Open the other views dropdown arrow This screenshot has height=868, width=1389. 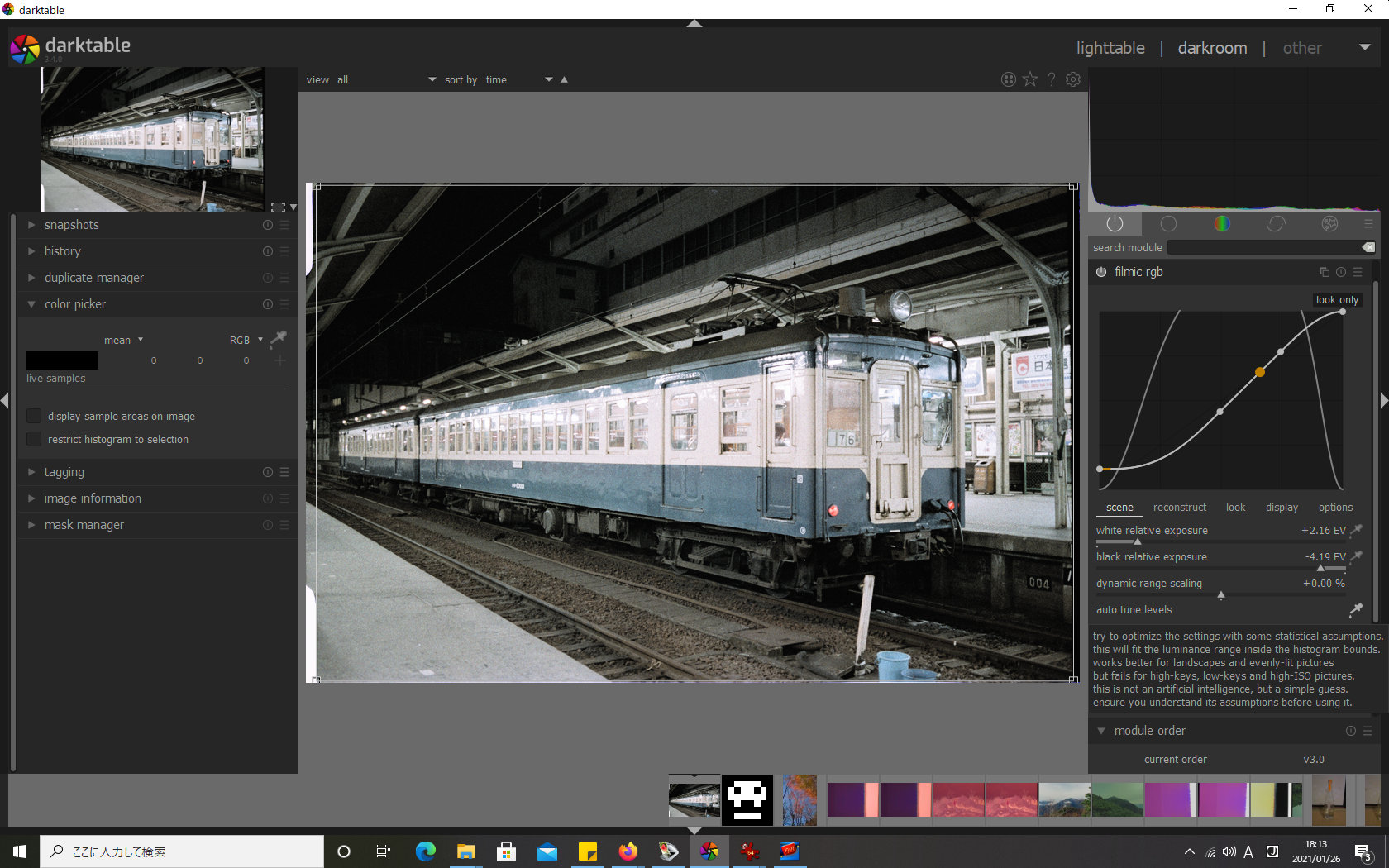tap(1365, 48)
